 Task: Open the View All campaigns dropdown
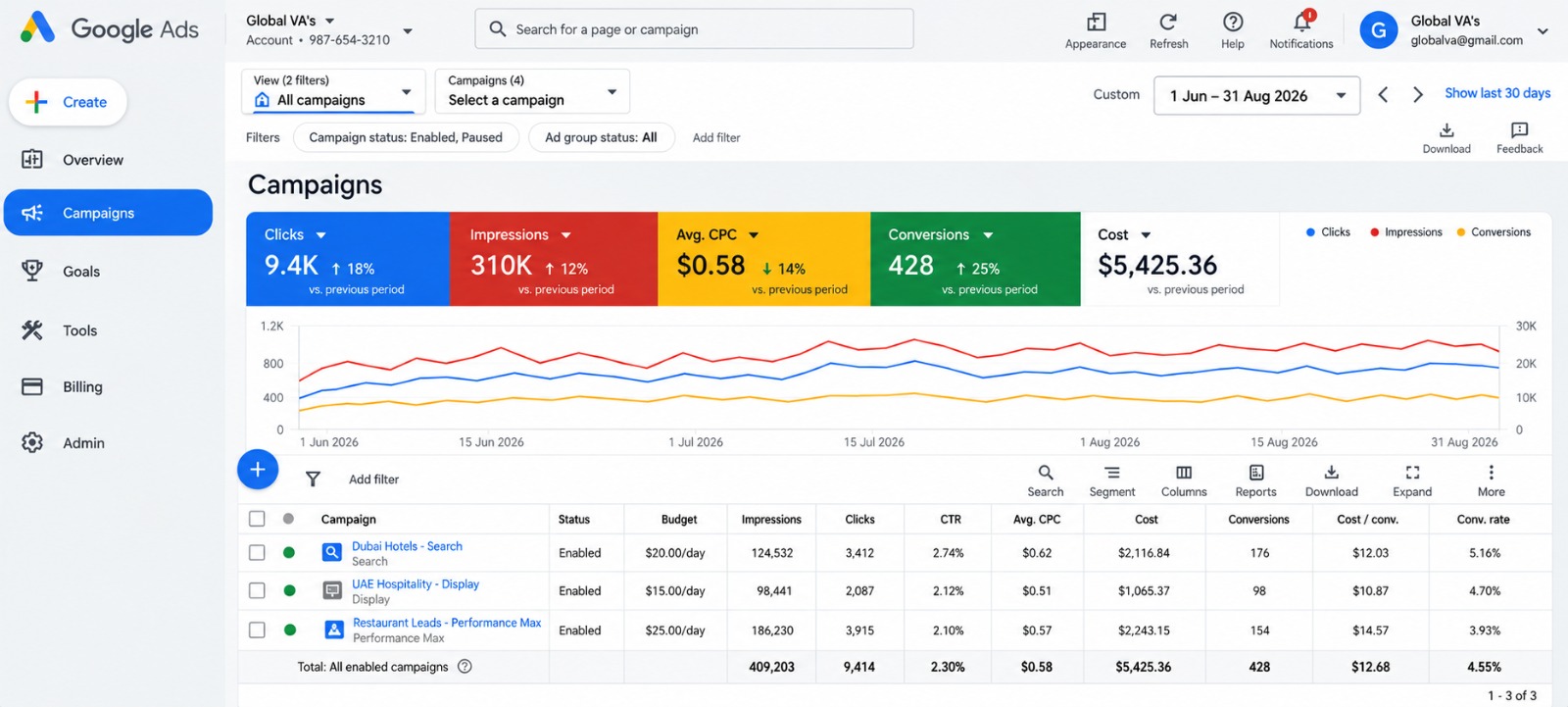pos(333,91)
